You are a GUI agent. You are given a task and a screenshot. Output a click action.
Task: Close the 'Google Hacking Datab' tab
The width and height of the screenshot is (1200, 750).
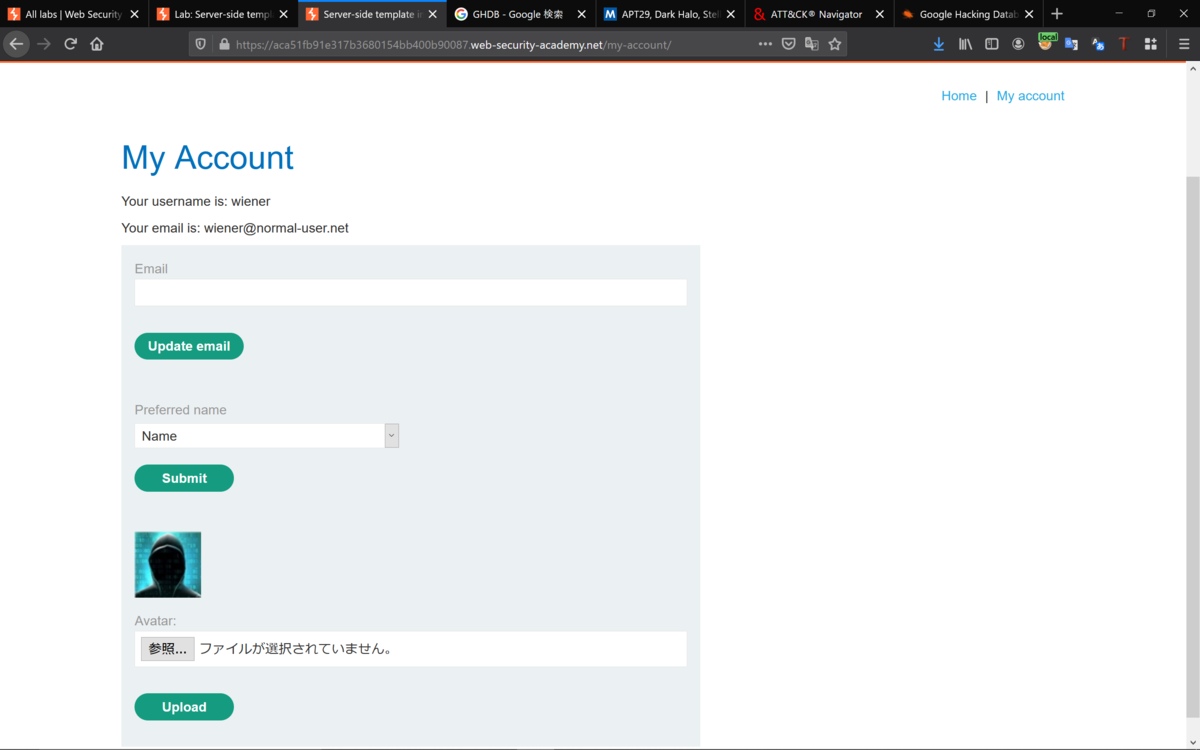(1028, 14)
